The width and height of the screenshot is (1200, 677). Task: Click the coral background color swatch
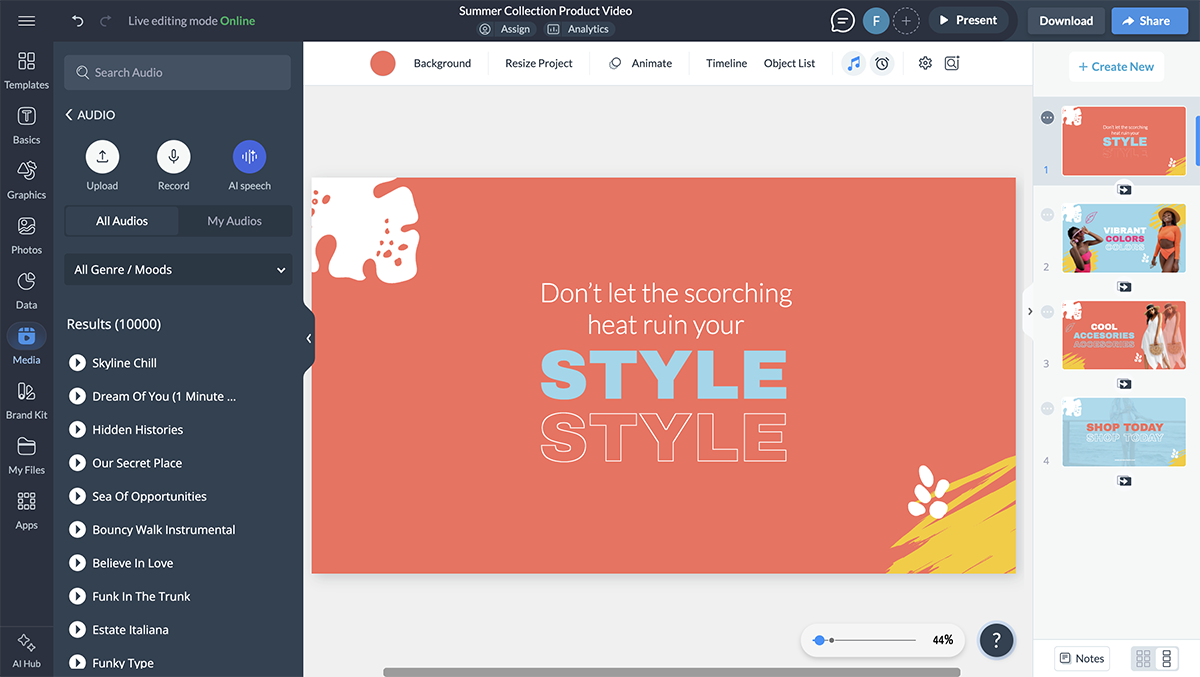[x=383, y=63]
